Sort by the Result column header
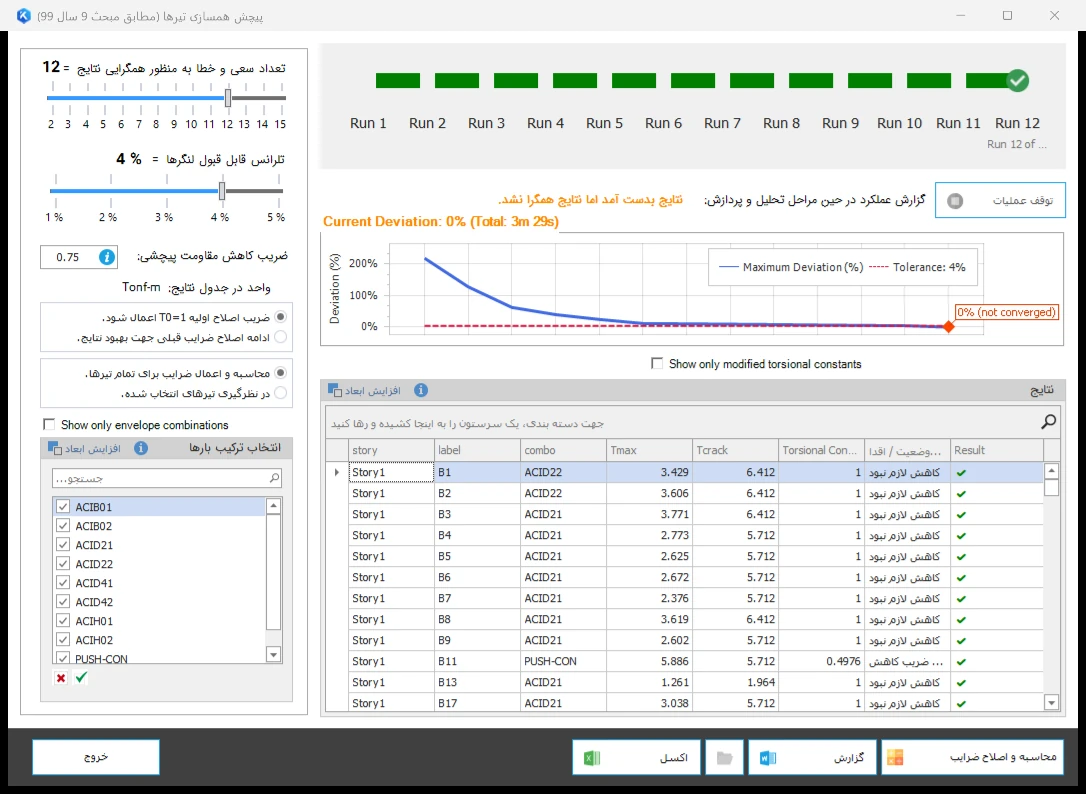The width and height of the screenshot is (1086, 794). click(997, 450)
